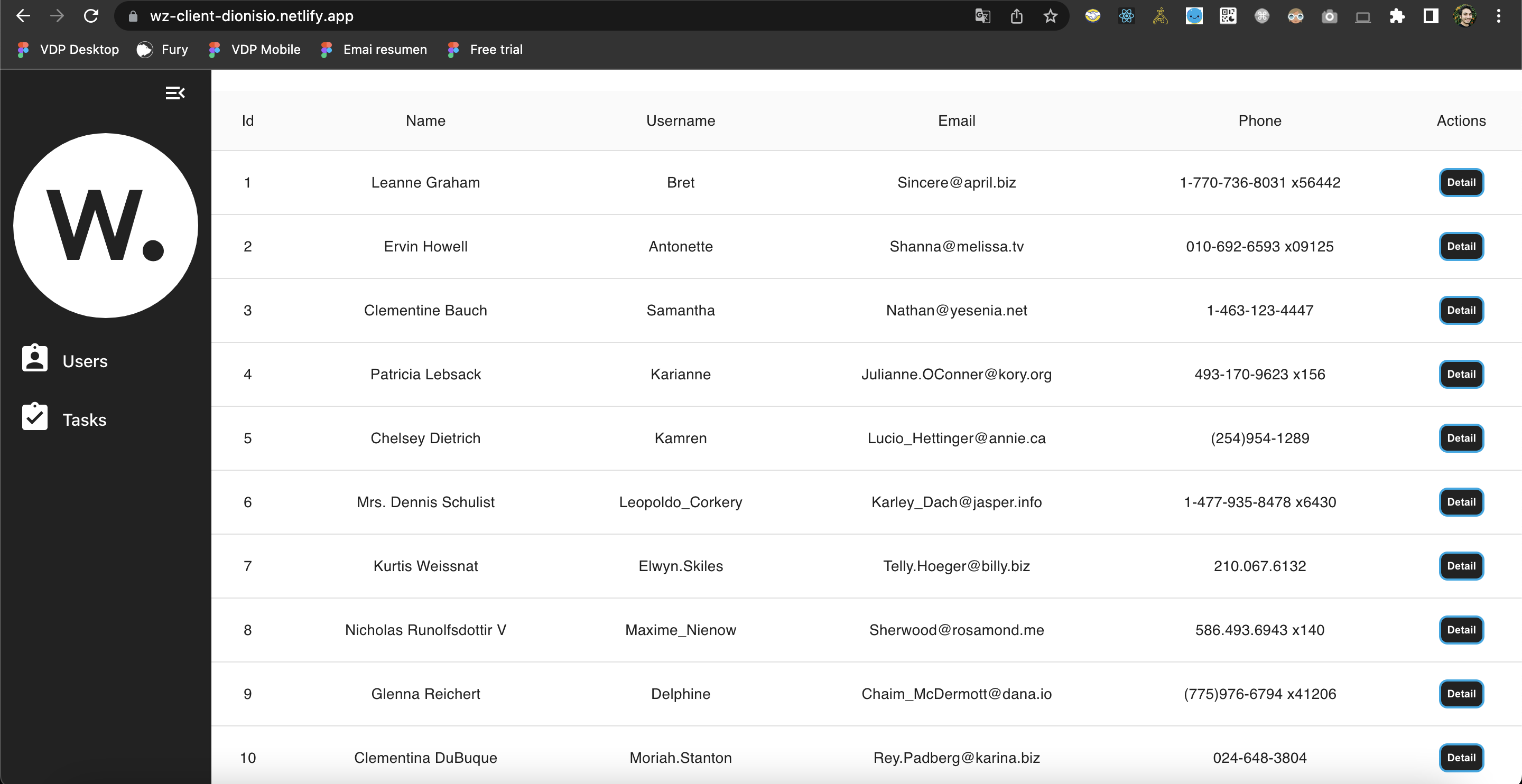Toggle the bookmark star for this page
The width and height of the screenshot is (1522, 784).
(x=1050, y=16)
